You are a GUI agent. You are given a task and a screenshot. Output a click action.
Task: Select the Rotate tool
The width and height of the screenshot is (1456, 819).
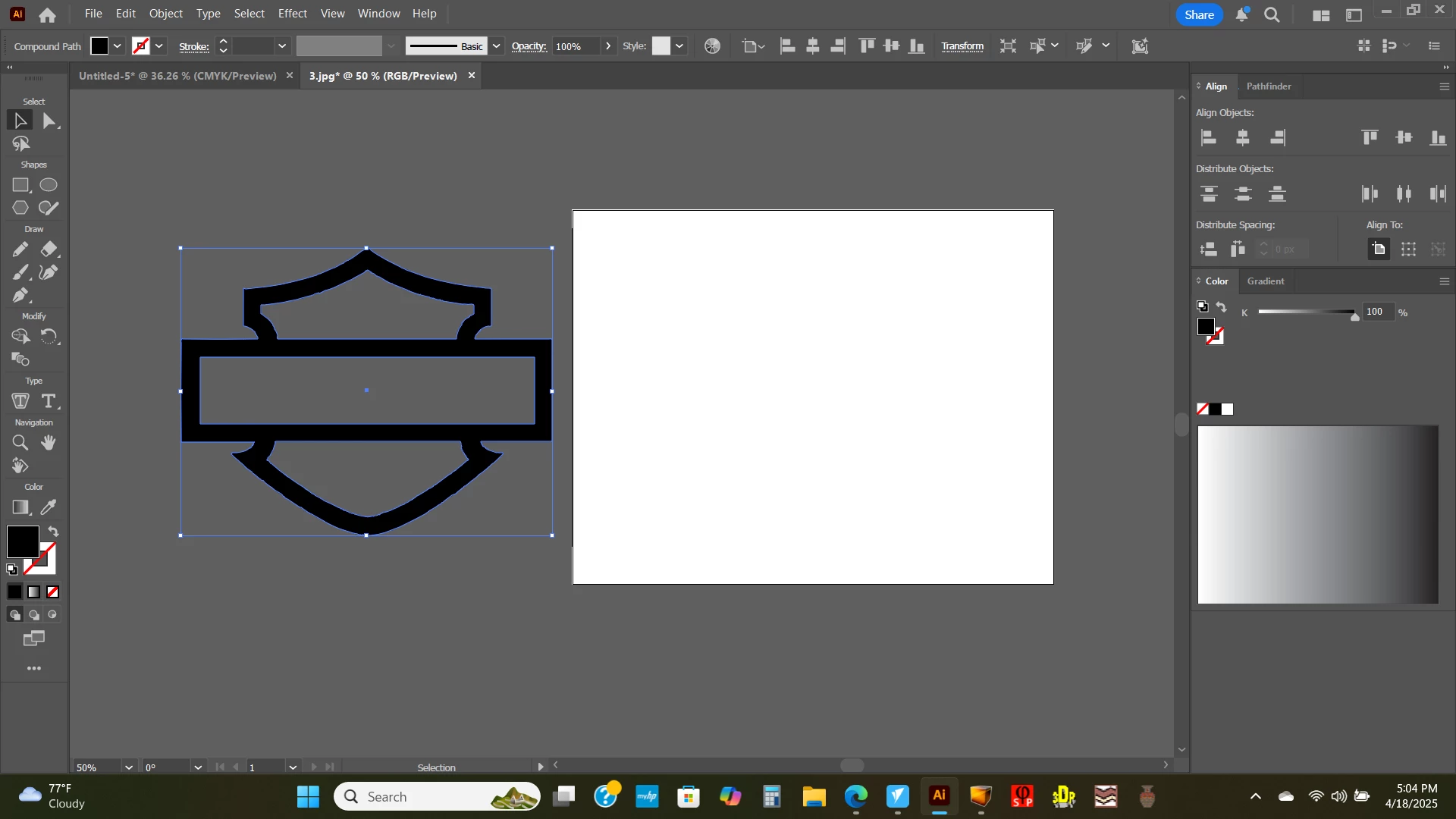[x=49, y=337]
